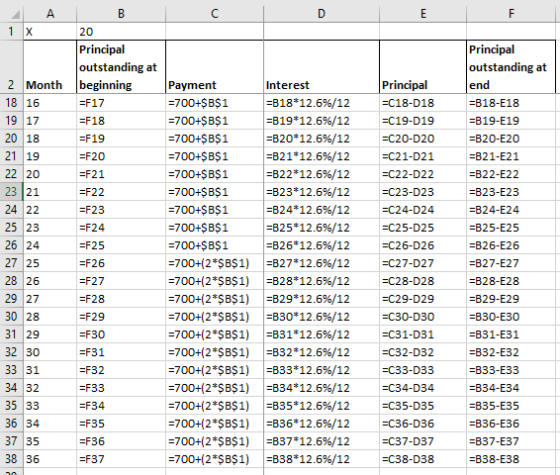The width and height of the screenshot is (560, 475).
Task: Click cell with formula =B18*12.6%/12
Action: pos(321,103)
